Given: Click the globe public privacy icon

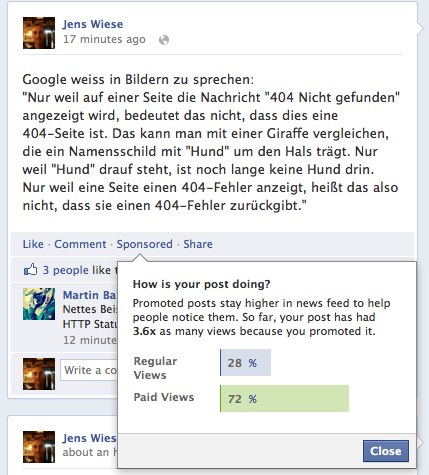Looking at the screenshot, I should click(x=164, y=40).
